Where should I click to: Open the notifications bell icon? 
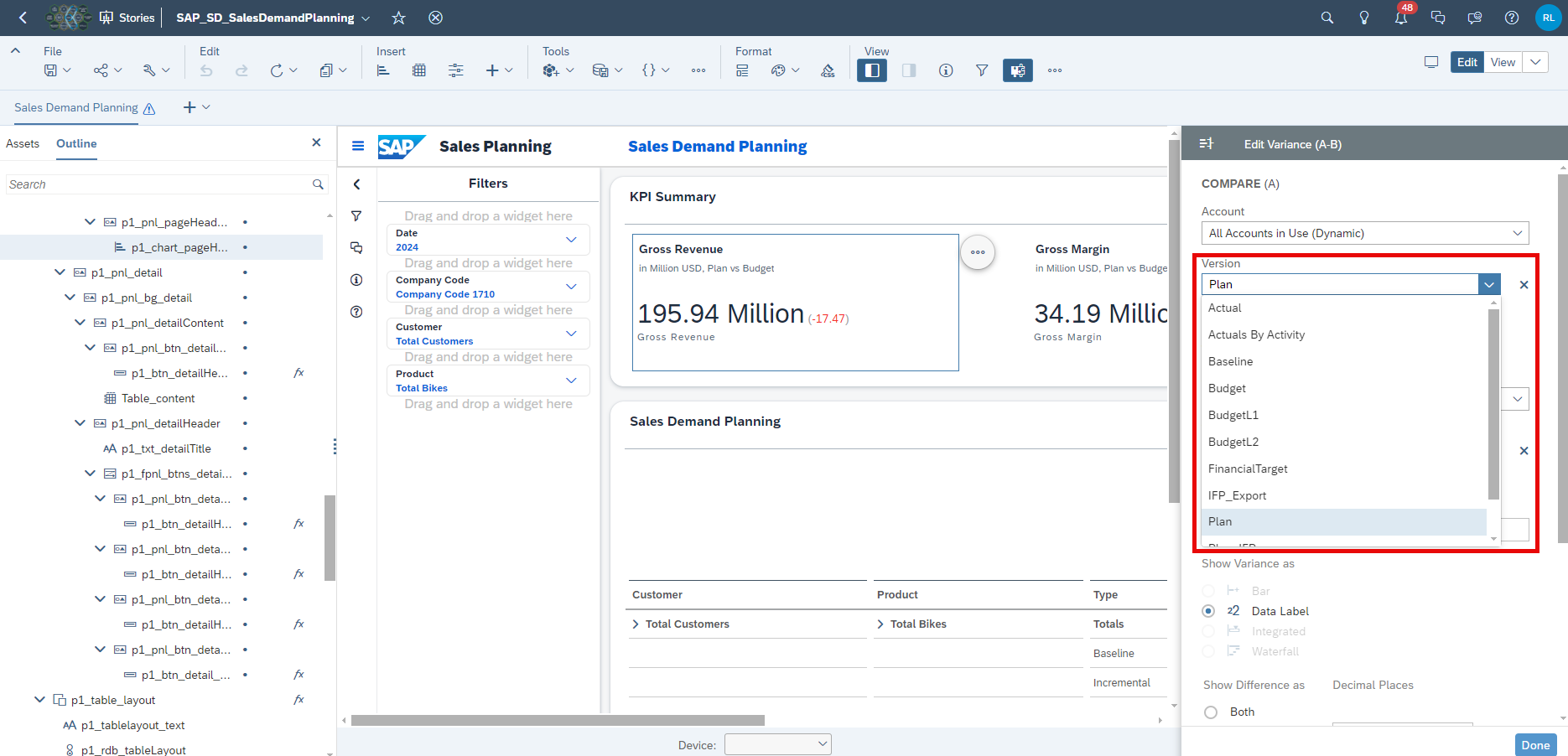pyautogui.click(x=1401, y=18)
